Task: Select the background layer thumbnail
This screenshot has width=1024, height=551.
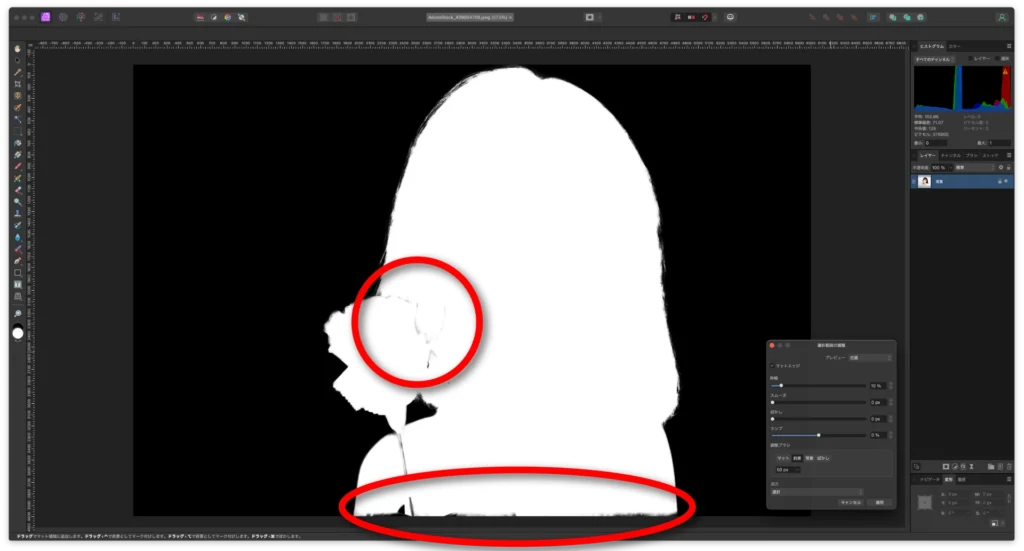Action: [x=925, y=181]
